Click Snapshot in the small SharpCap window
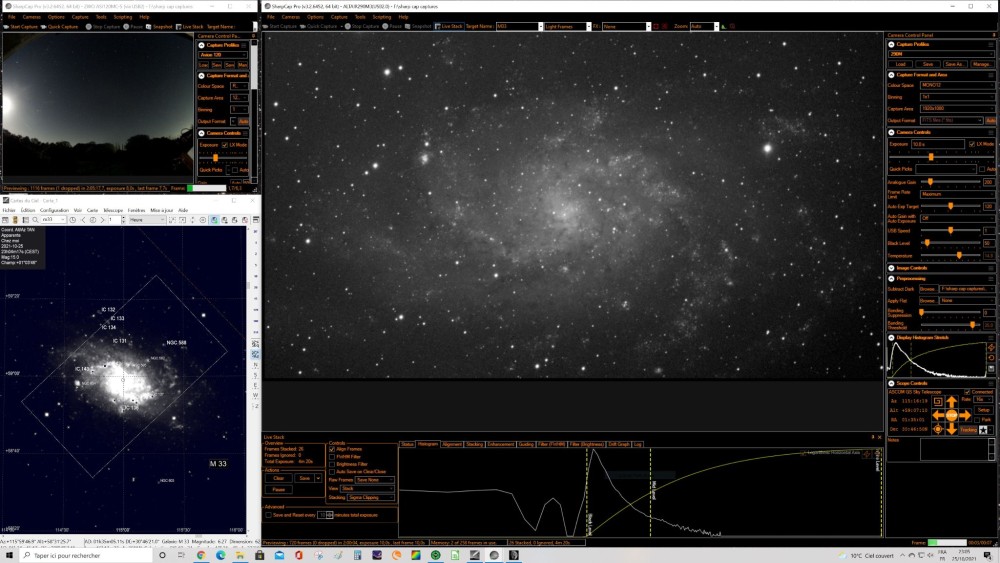The image size is (1000, 563). coord(159,27)
